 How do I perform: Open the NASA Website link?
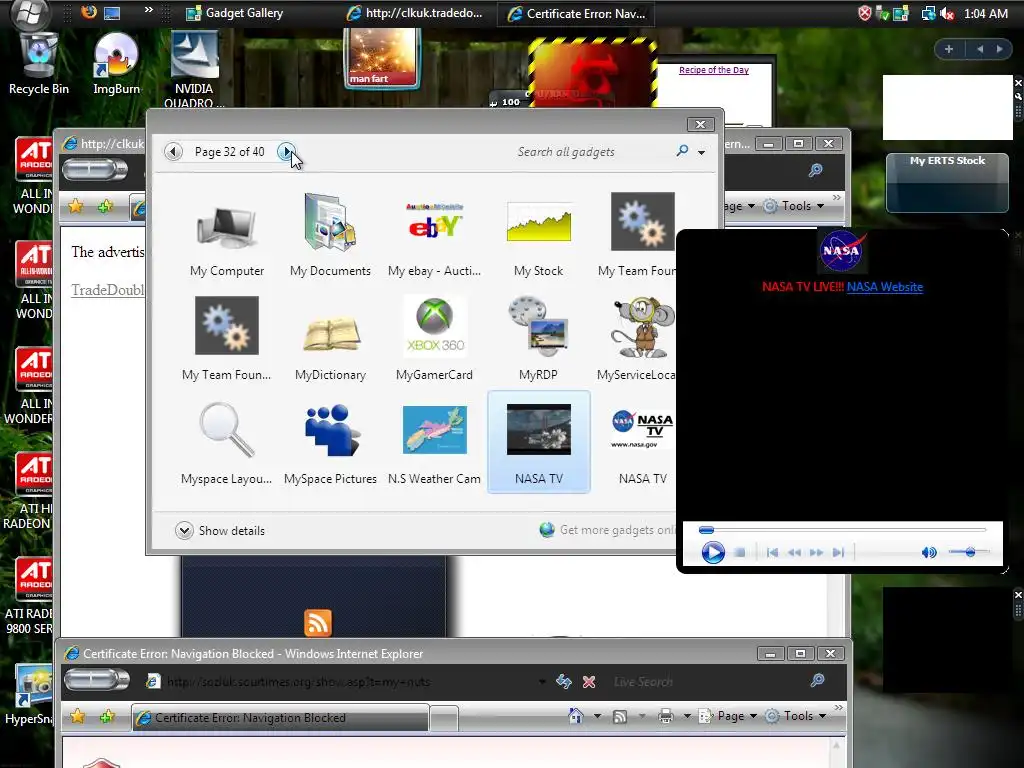click(885, 287)
